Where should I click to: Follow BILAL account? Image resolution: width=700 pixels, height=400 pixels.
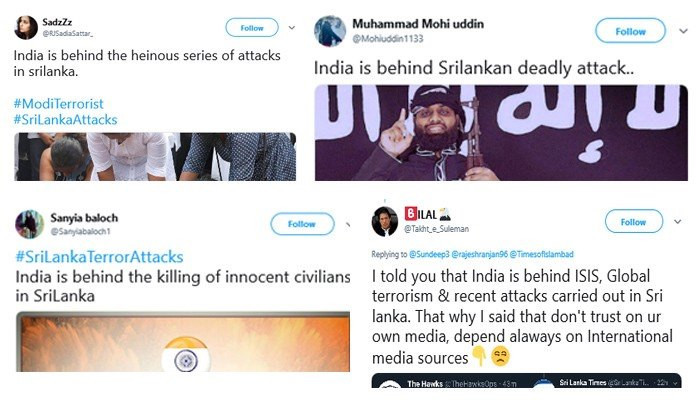(633, 221)
